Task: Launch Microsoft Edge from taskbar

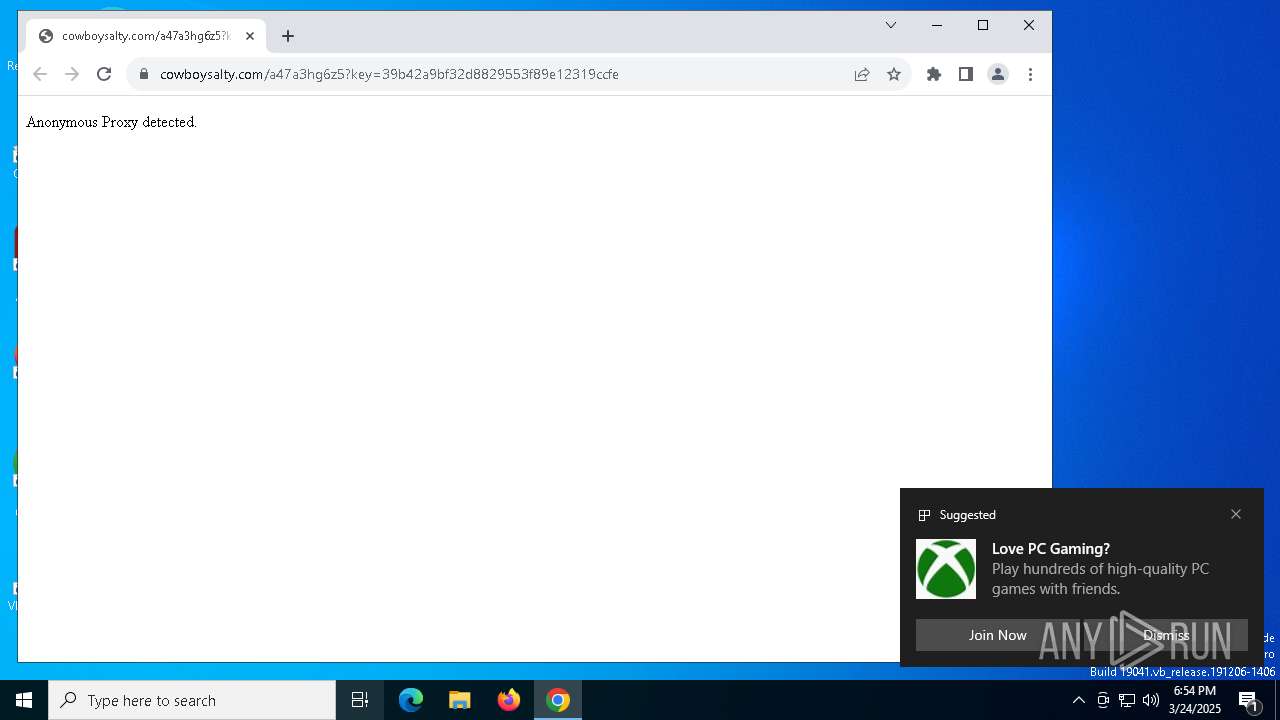Action: pyautogui.click(x=411, y=700)
